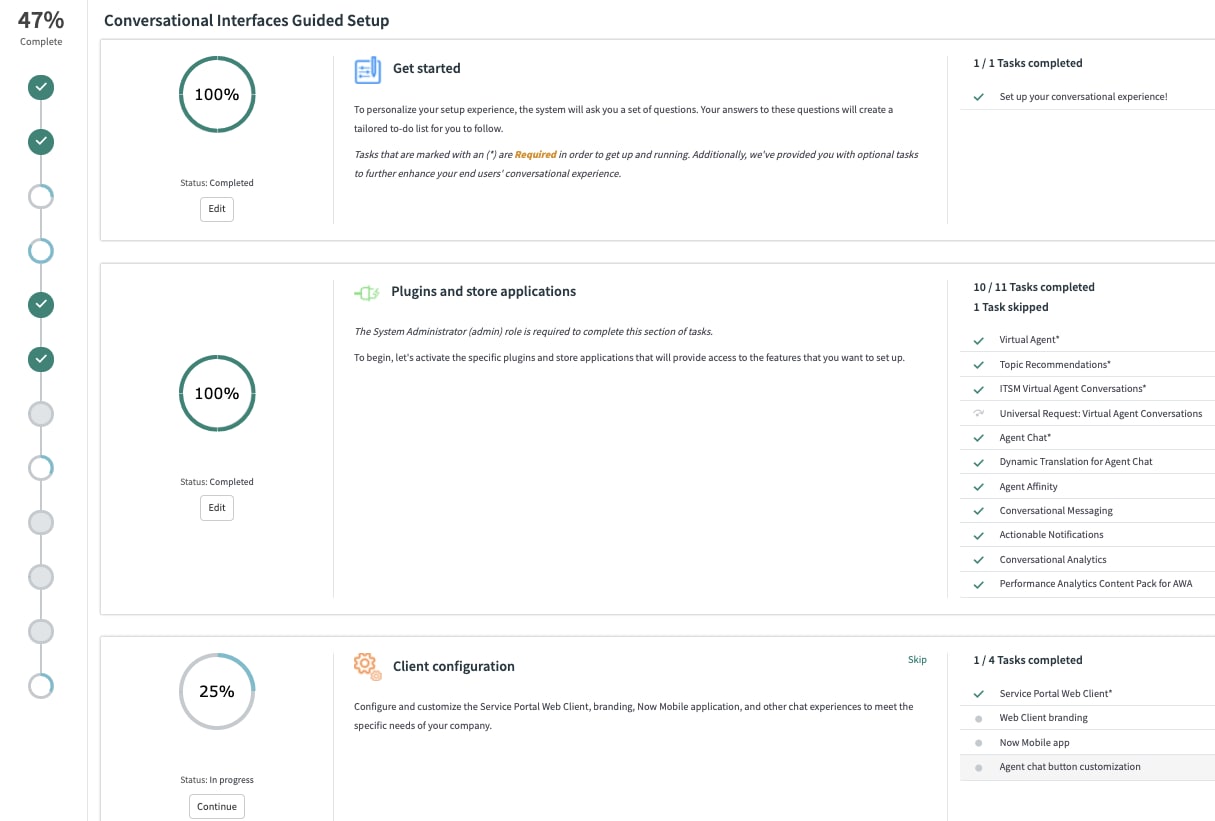The image size is (1215, 821).
Task: Click the checkmark beside Conversational Messaging task
Action: point(978,510)
